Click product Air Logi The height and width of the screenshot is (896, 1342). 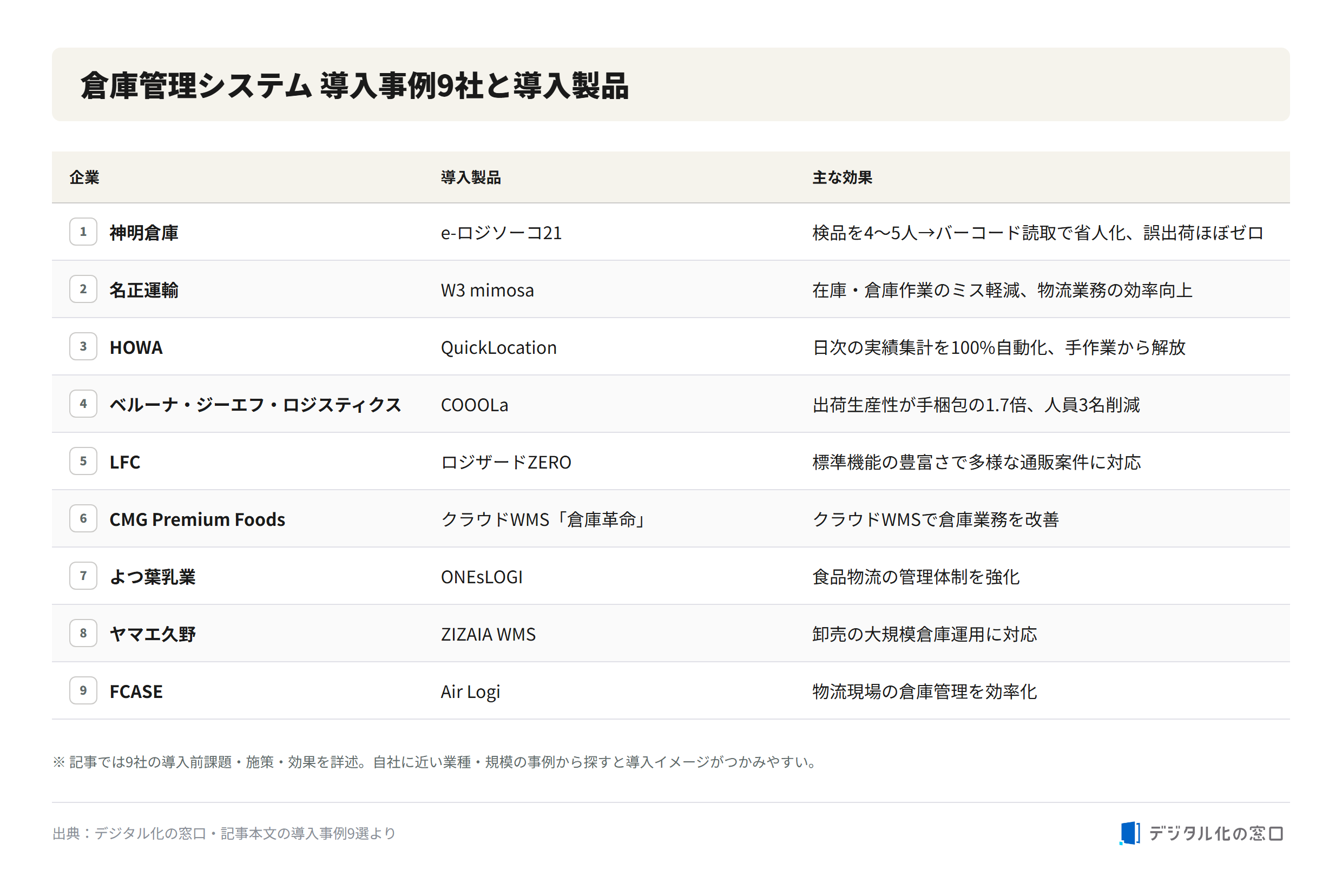470,691
